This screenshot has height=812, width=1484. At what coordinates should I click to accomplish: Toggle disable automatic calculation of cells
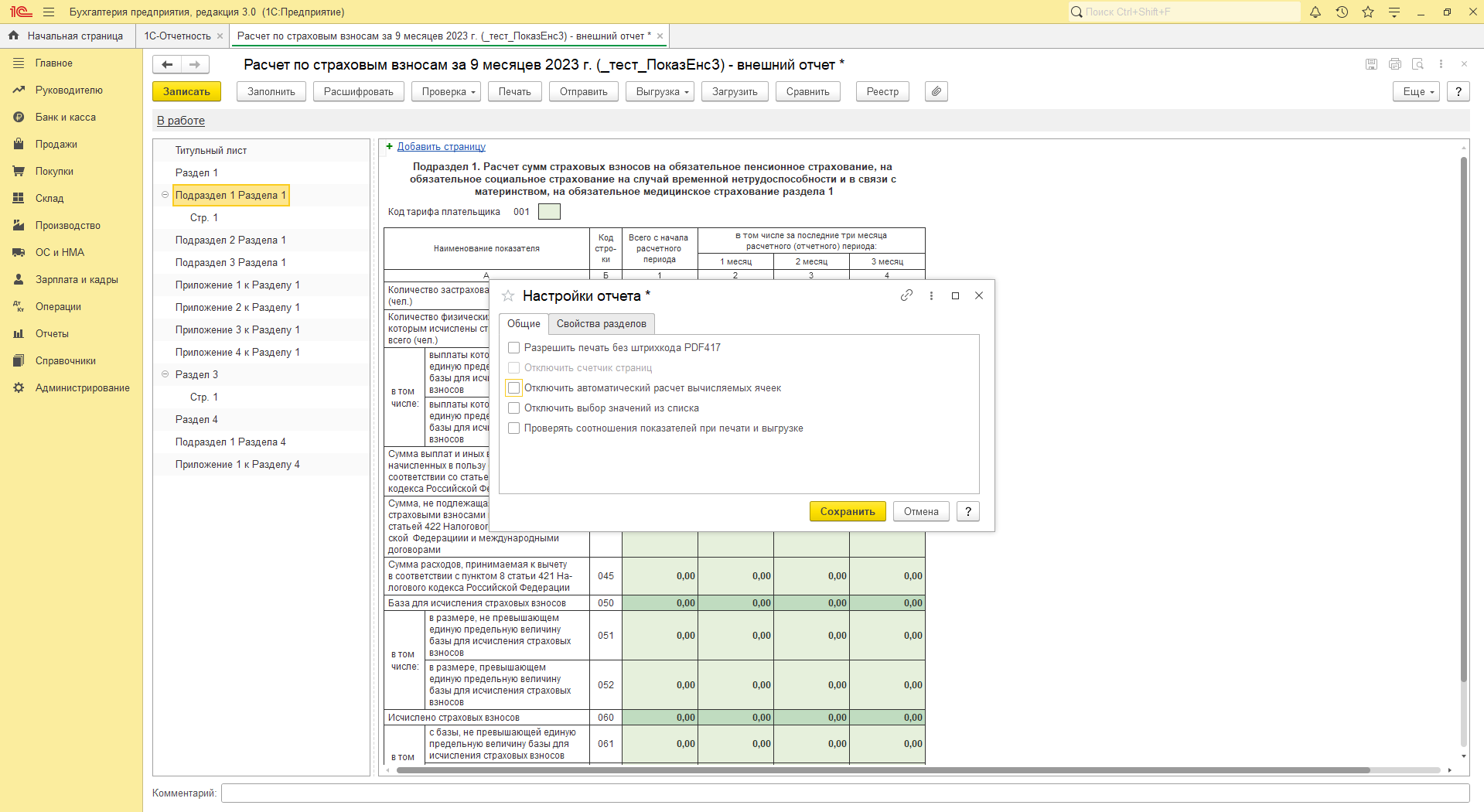(514, 388)
